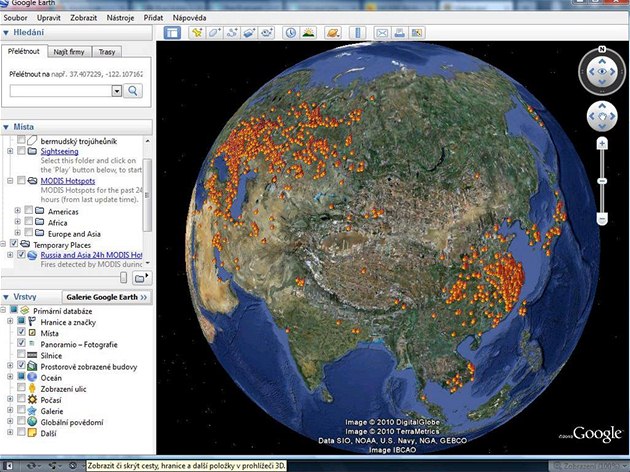The width and height of the screenshot is (630, 472).
Task: Click zoom out minus button
Action: pyautogui.click(x=602, y=219)
